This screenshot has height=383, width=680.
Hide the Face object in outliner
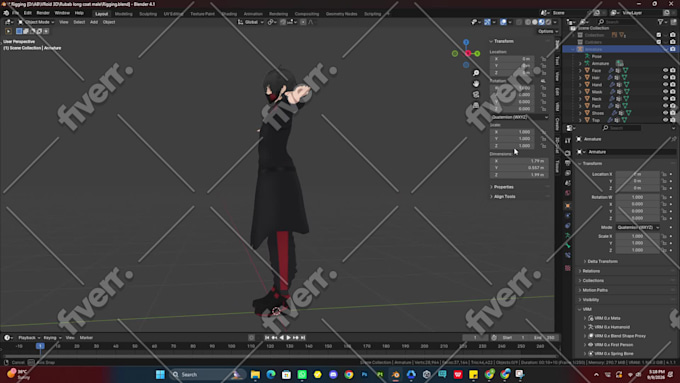665,70
